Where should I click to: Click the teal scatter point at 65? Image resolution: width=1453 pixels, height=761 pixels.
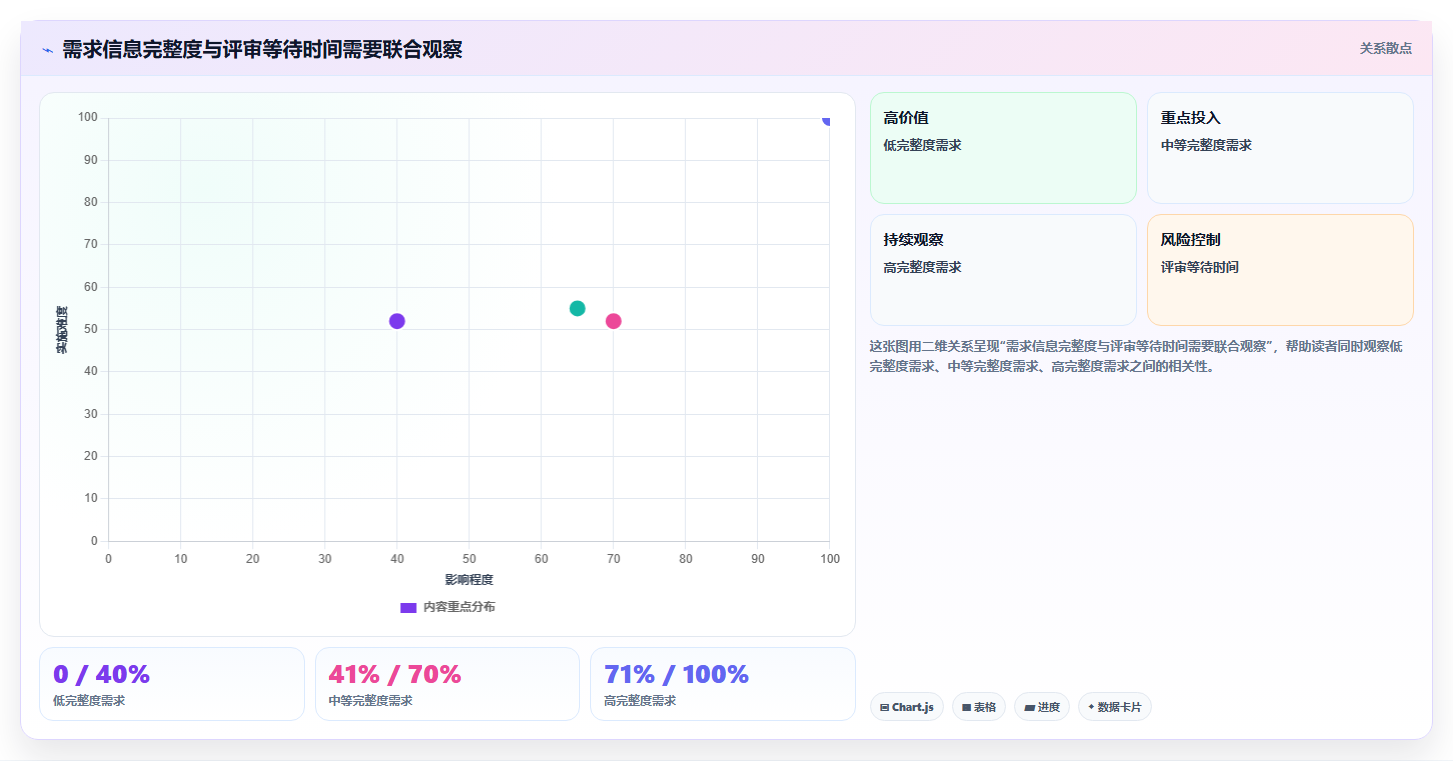coord(577,308)
